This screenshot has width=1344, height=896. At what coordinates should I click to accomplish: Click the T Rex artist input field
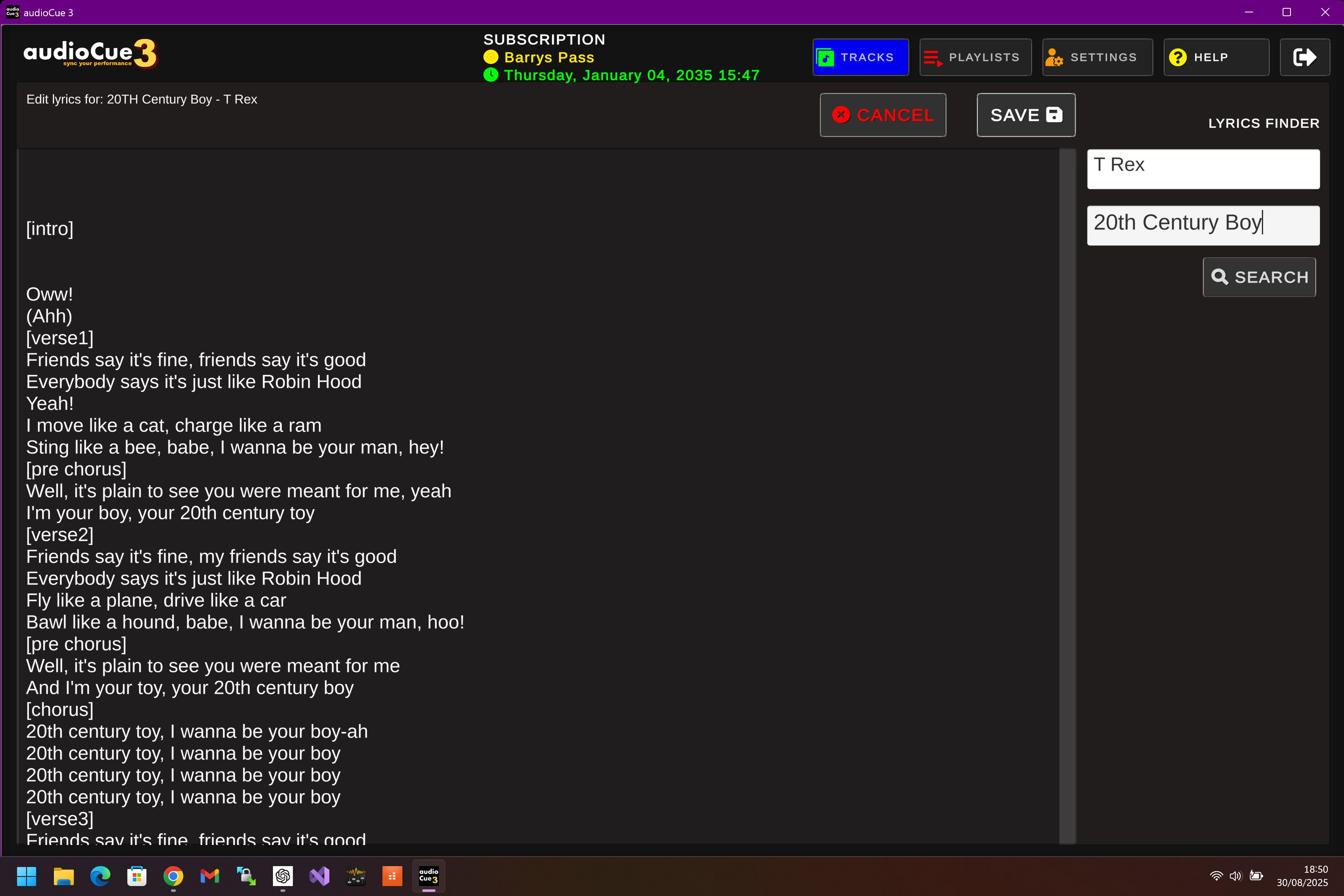tap(1202, 168)
